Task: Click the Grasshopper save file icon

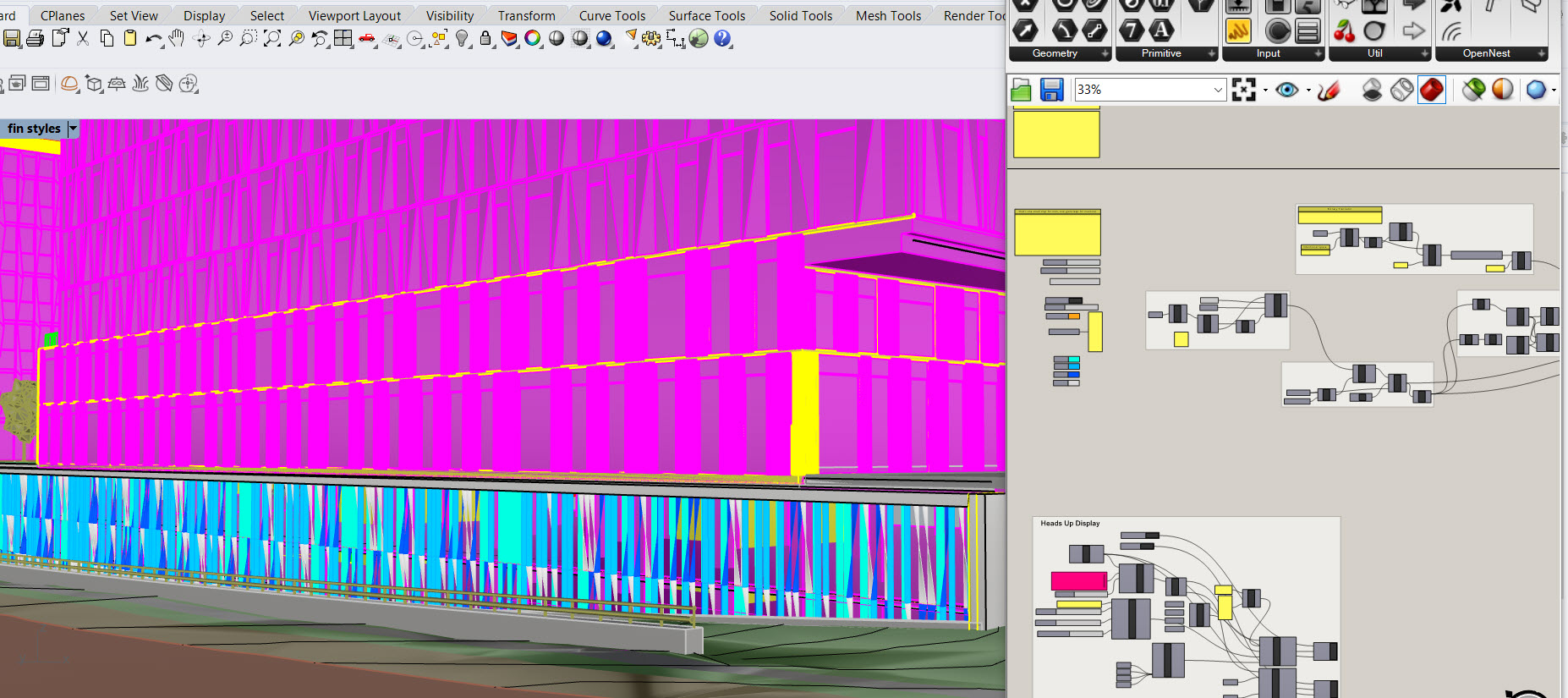Action: coord(1051,90)
